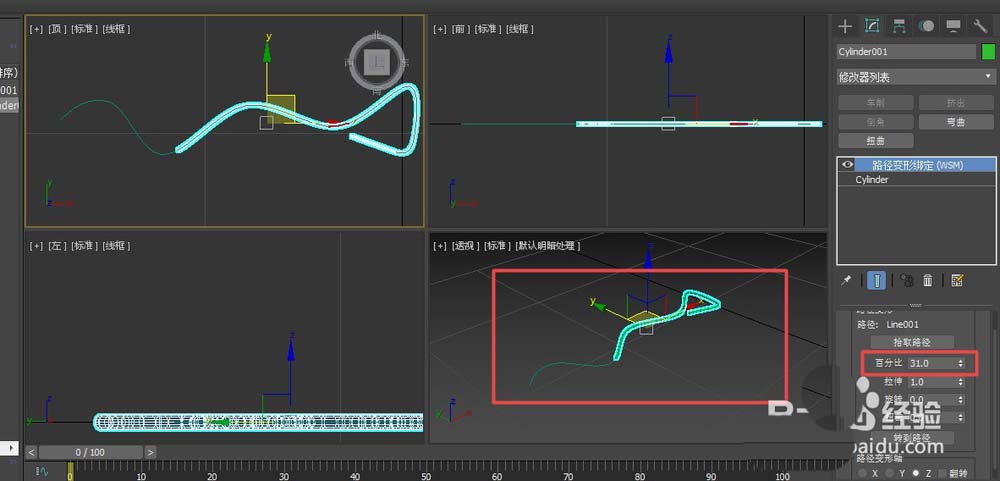Switch to the Modify command panel tab
The width and height of the screenshot is (1000, 481).
tap(872, 26)
